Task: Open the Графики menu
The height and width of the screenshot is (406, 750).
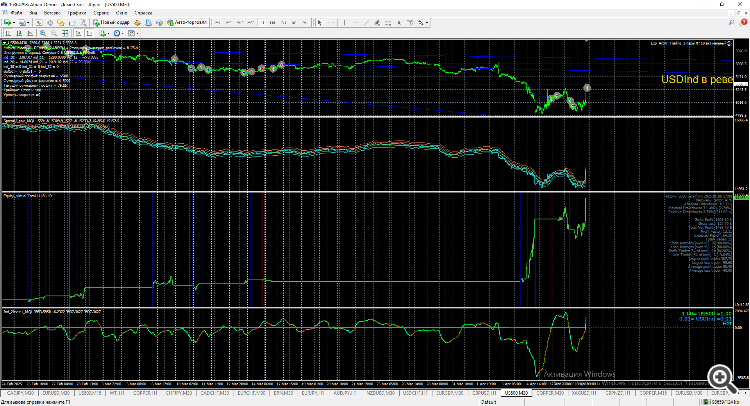Action: [77, 13]
